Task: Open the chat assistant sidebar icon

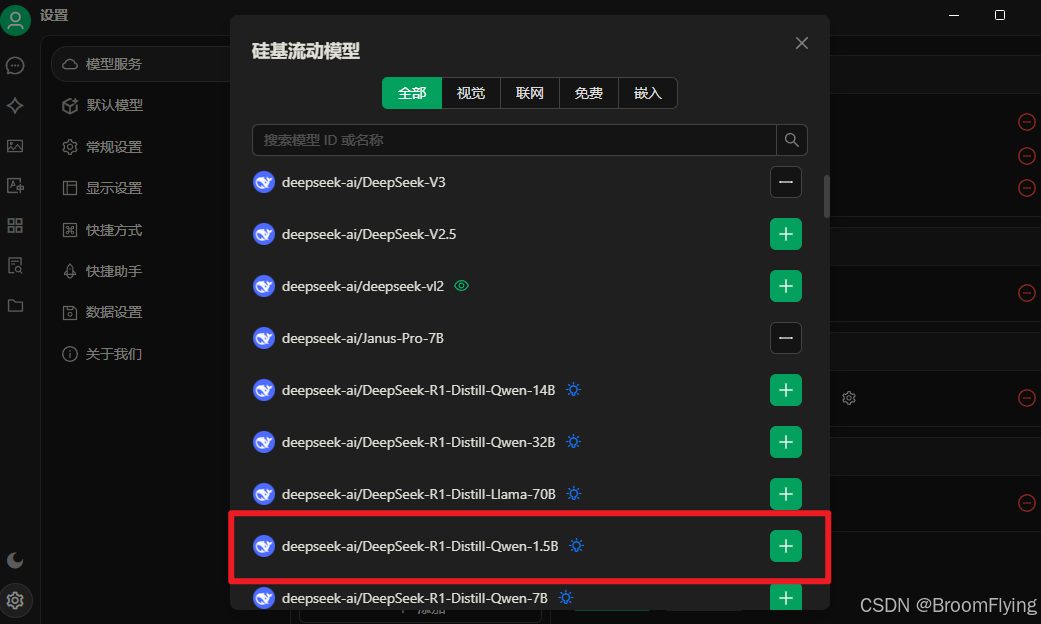Action: point(15,66)
